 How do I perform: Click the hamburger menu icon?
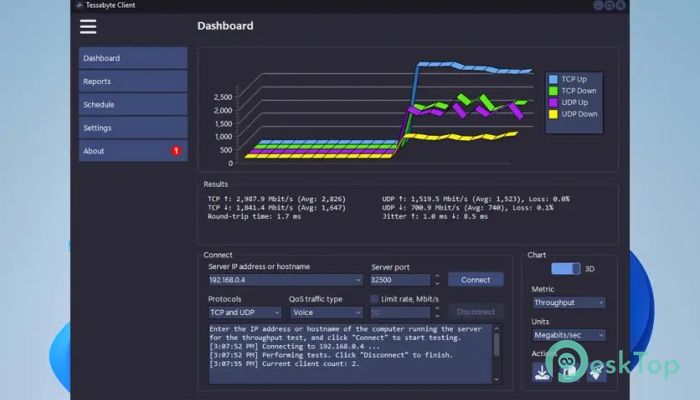pos(89,27)
